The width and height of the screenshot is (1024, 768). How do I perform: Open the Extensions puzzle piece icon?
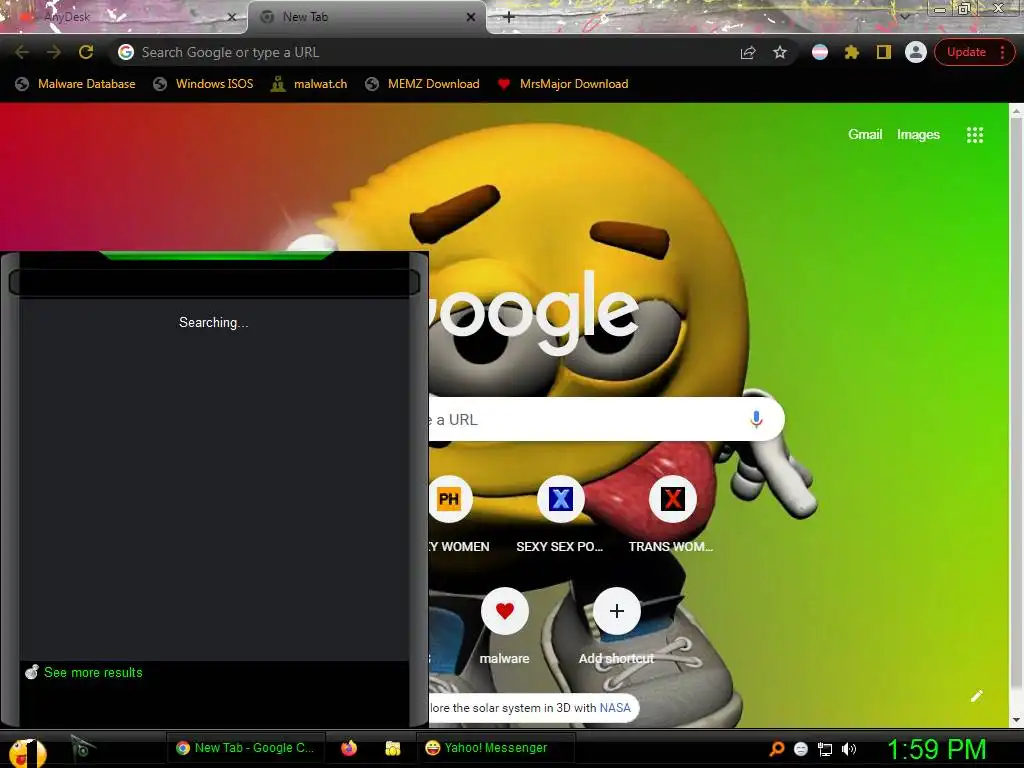[852, 52]
